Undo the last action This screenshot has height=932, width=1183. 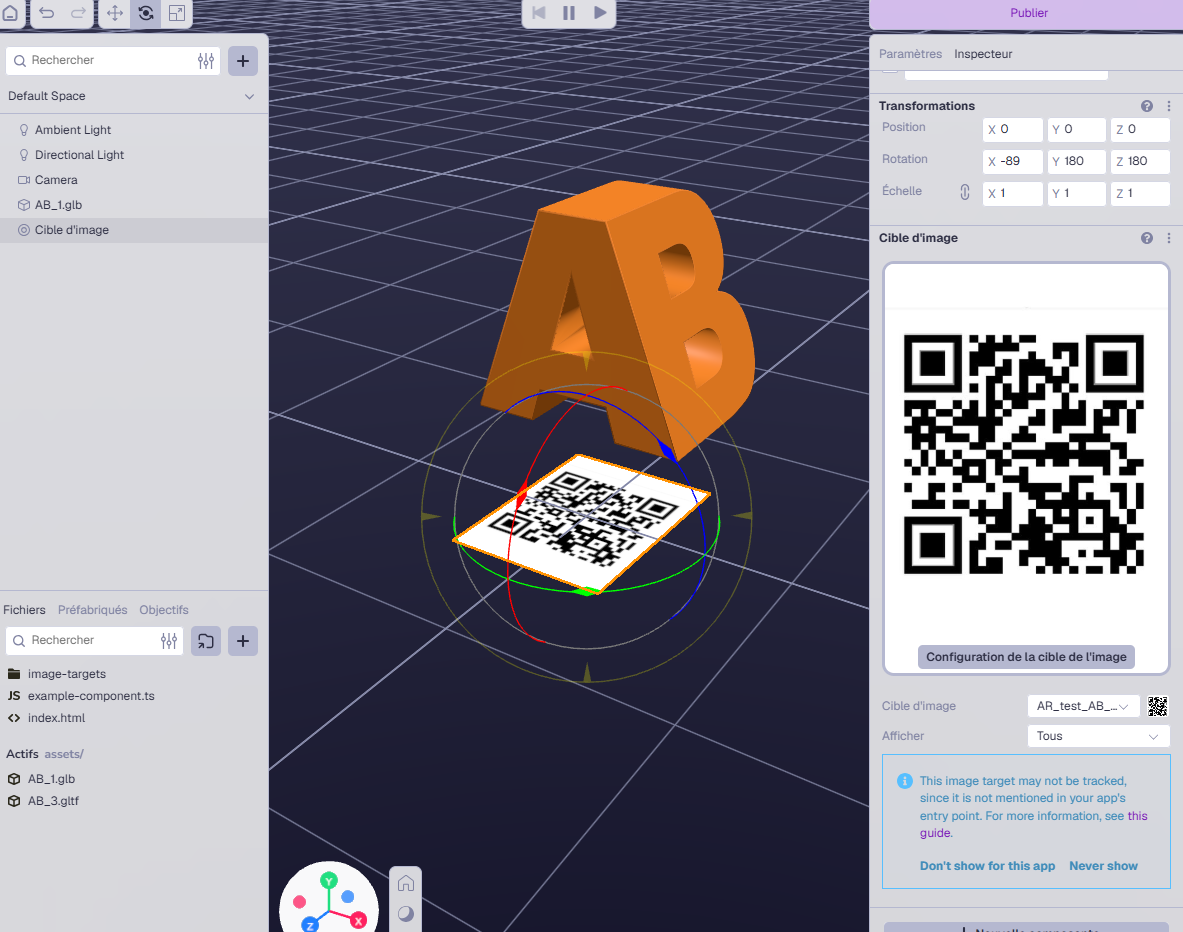(47, 13)
